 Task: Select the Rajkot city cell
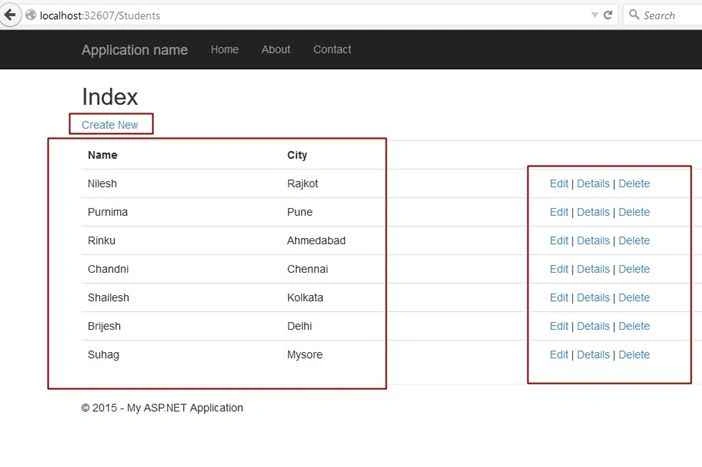tap(303, 184)
